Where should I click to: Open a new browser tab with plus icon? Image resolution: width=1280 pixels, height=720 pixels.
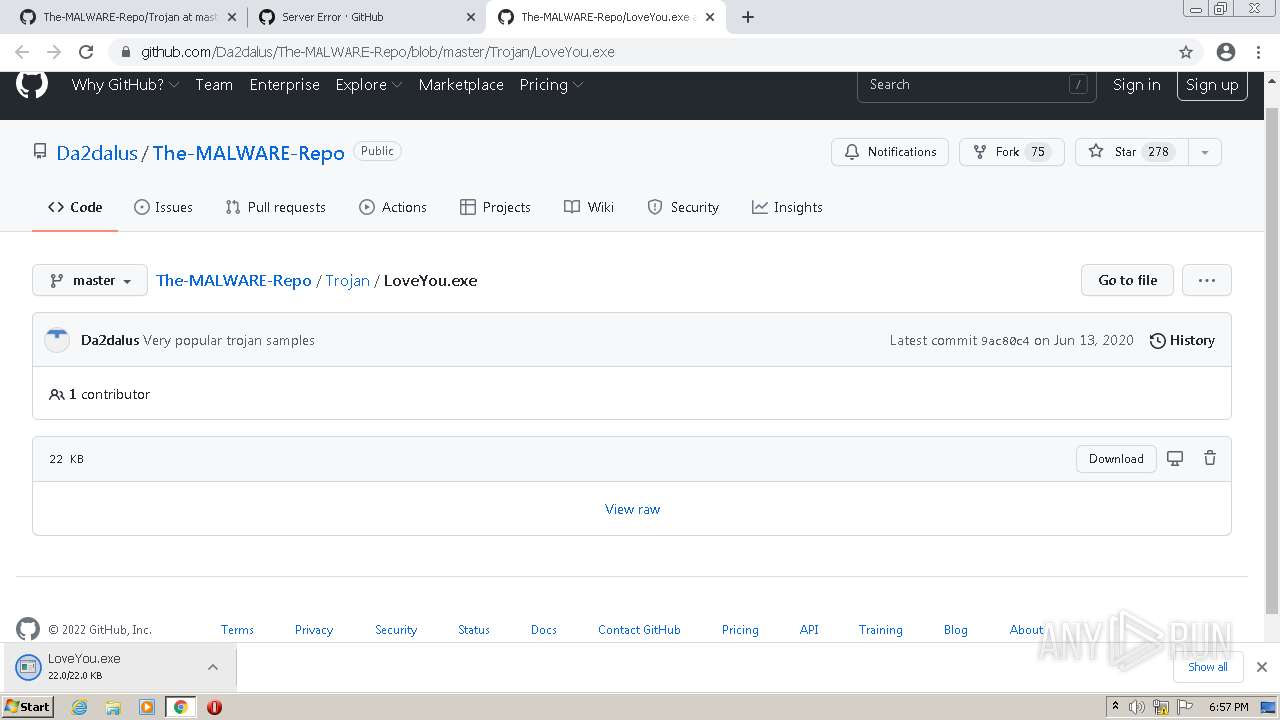pyautogui.click(x=748, y=17)
